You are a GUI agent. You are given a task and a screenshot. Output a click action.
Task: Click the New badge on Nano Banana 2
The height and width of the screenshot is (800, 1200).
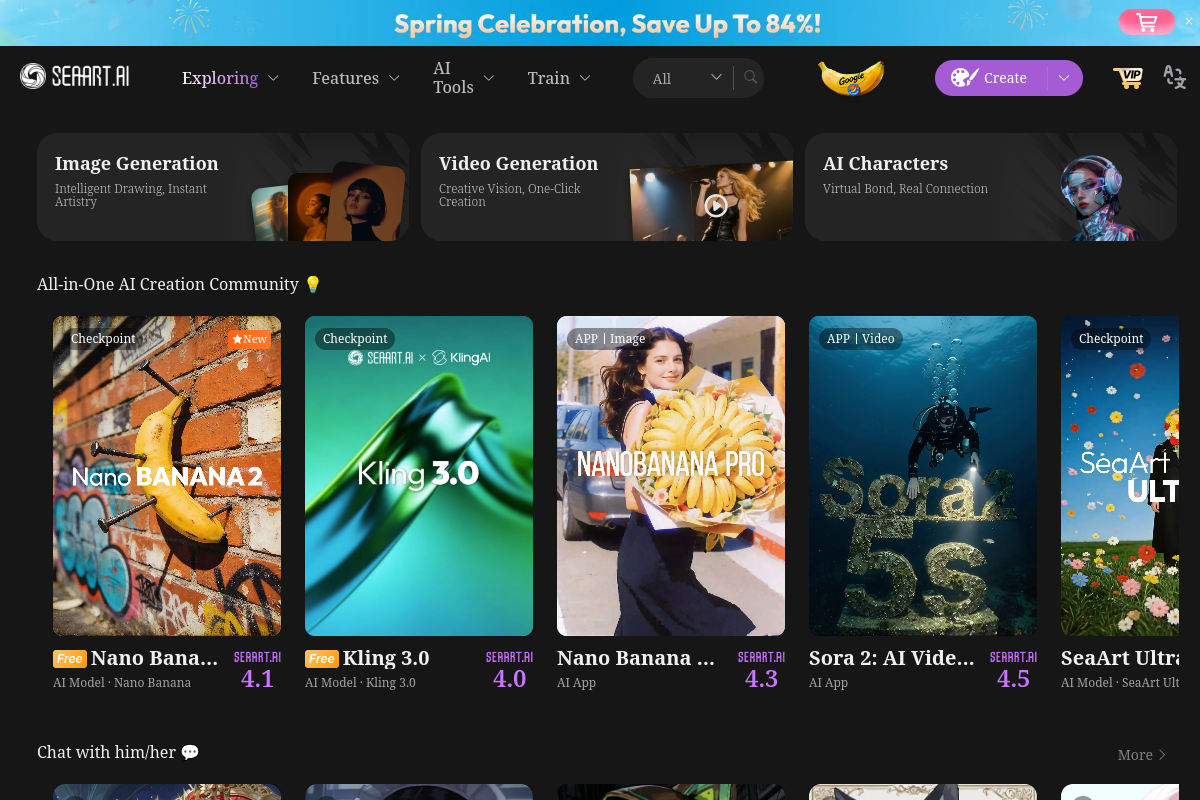[249, 339]
